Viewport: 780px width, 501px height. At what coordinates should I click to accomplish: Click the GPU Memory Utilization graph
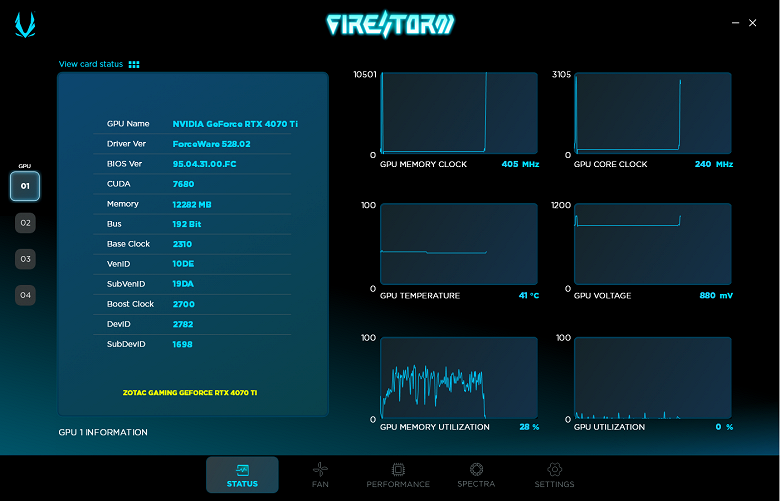(459, 378)
